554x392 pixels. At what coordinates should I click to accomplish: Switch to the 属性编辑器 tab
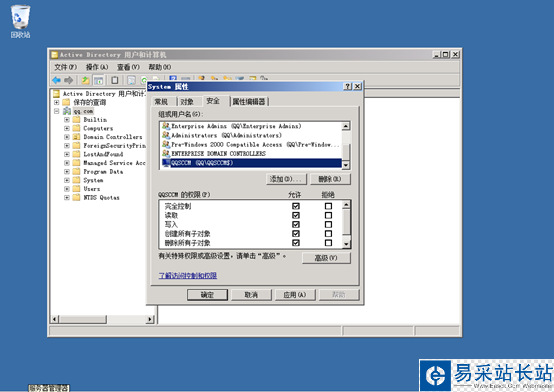[249, 102]
